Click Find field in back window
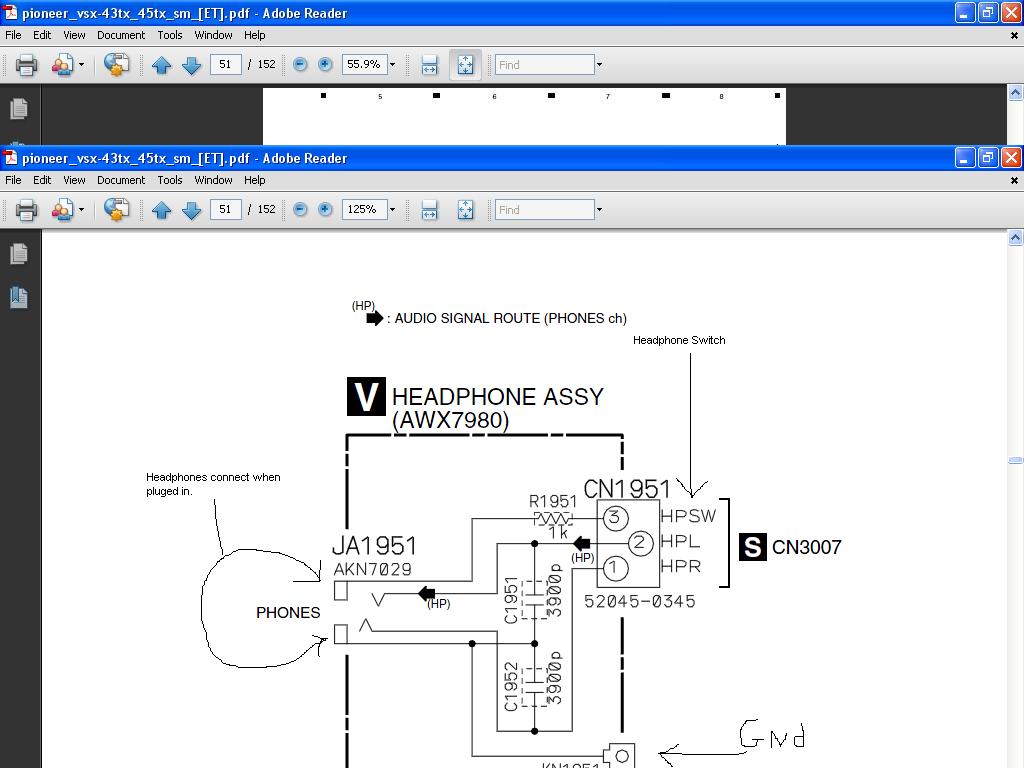Viewport: 1024px width, 768px height. (x=545, y=65)
